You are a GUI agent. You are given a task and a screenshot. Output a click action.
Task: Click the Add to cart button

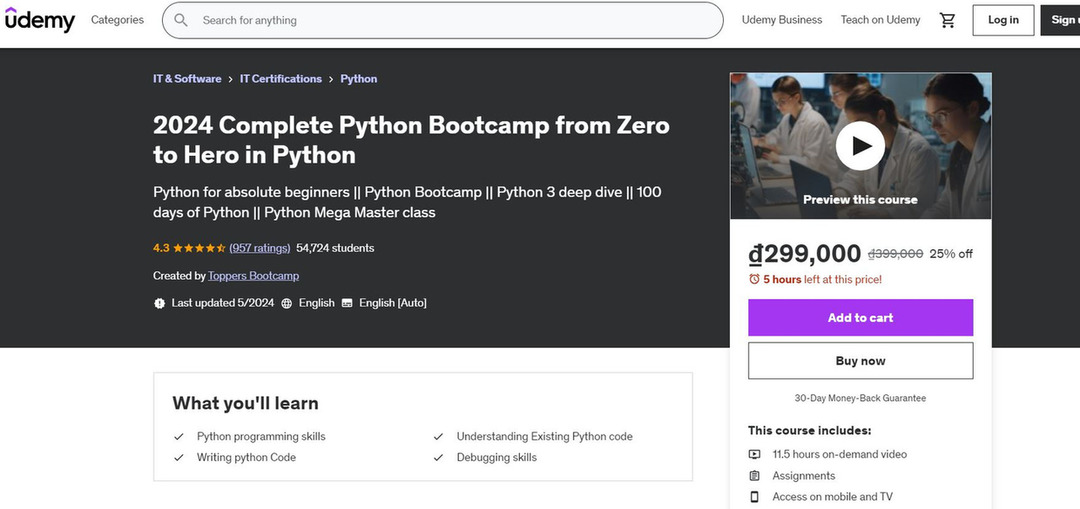tap(860, 318)
